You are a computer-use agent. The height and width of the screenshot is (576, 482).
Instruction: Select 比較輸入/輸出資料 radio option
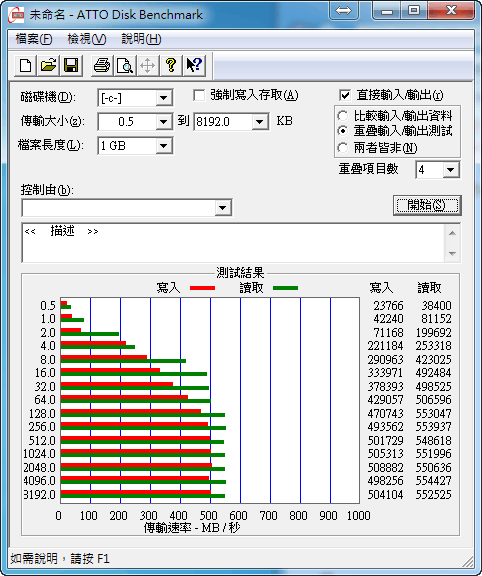(x=342, y=116)
